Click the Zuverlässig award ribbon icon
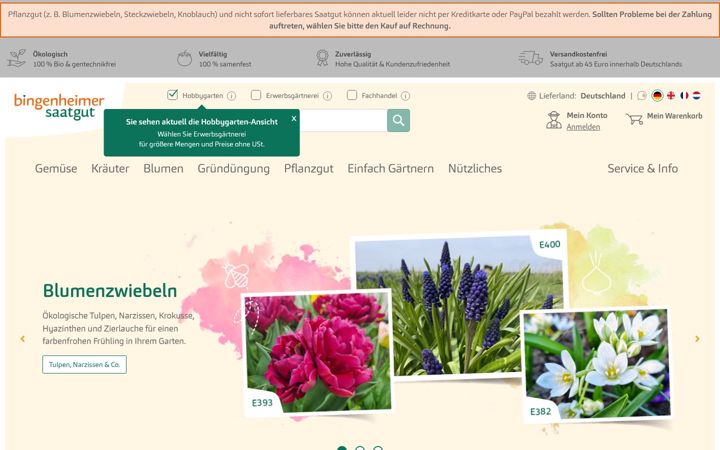Screen dimensions: 720x450 pos(322,58)
